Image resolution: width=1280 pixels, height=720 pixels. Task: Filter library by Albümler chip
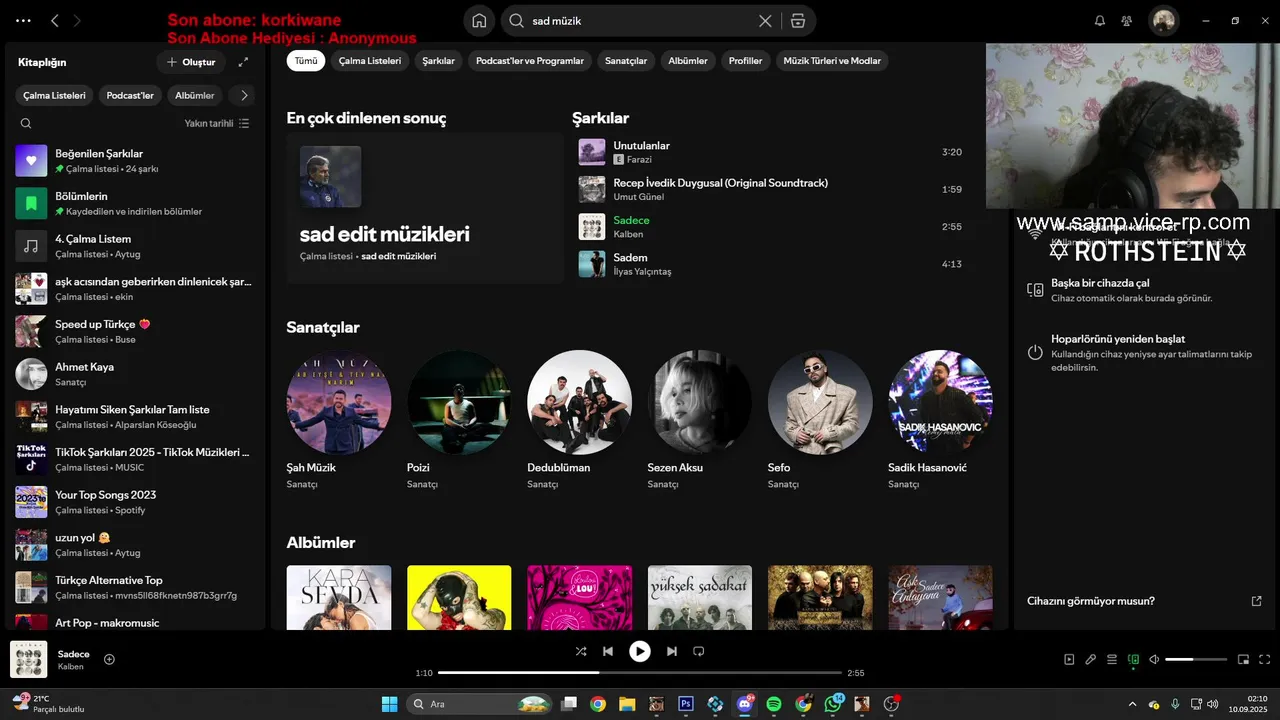point(195,96)
